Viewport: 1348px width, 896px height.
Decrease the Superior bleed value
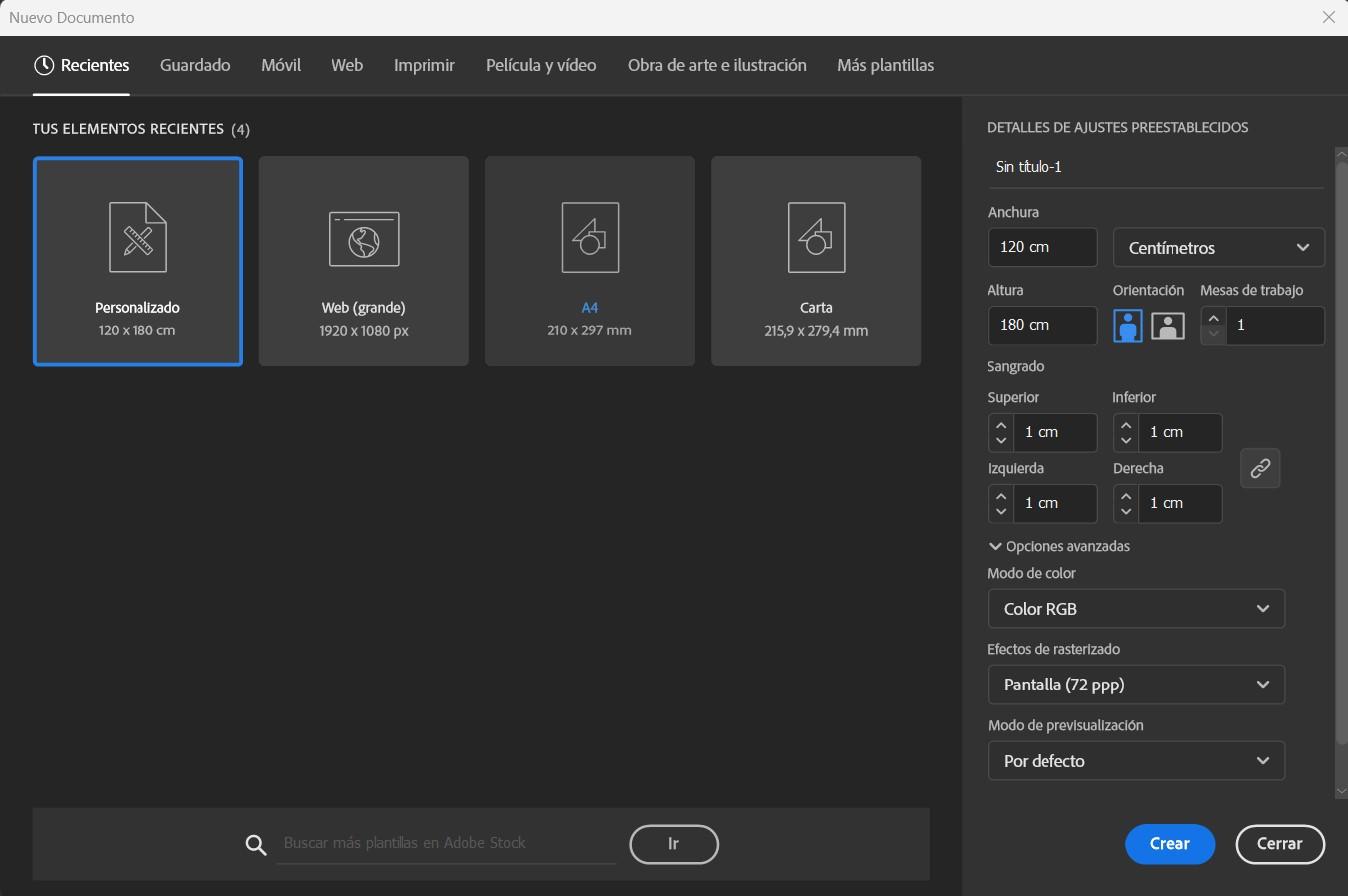pyautogui.click(x=1001, y=440)
